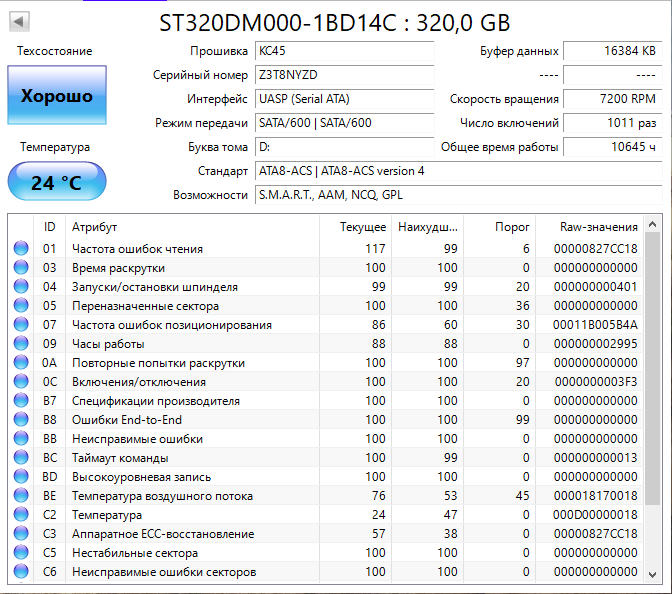Click the attribute list scrollbar thumb
Image resolution: width=672 pixels, height=594 pixels.
[x=652, y=369]
